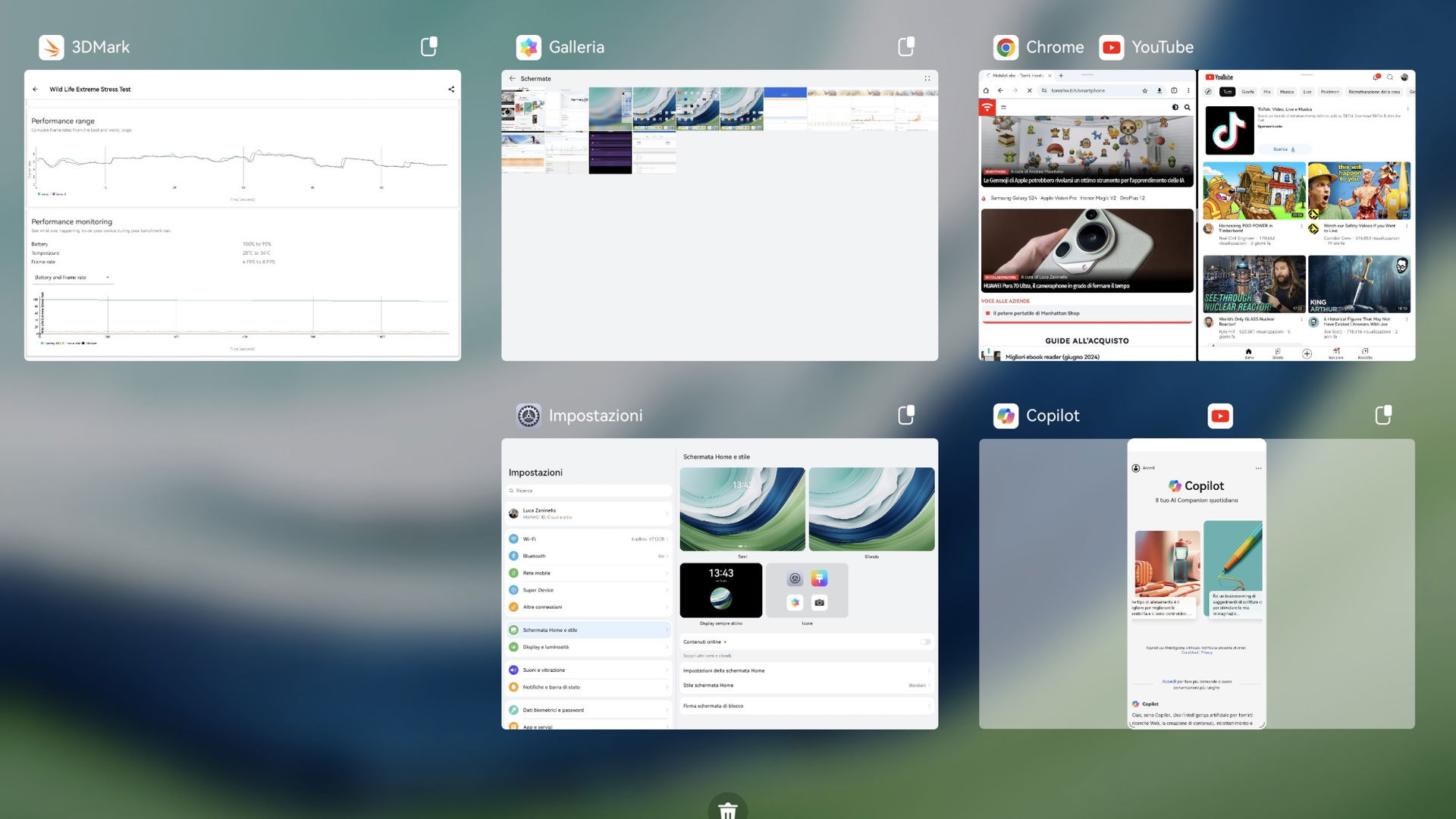Select the Musica chip in YouTube

click(1287, 92)
